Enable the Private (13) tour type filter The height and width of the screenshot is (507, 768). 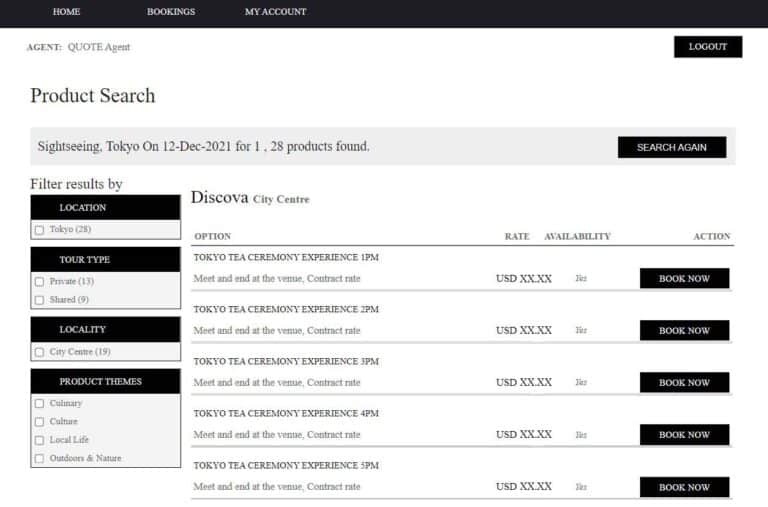[40, 282]
